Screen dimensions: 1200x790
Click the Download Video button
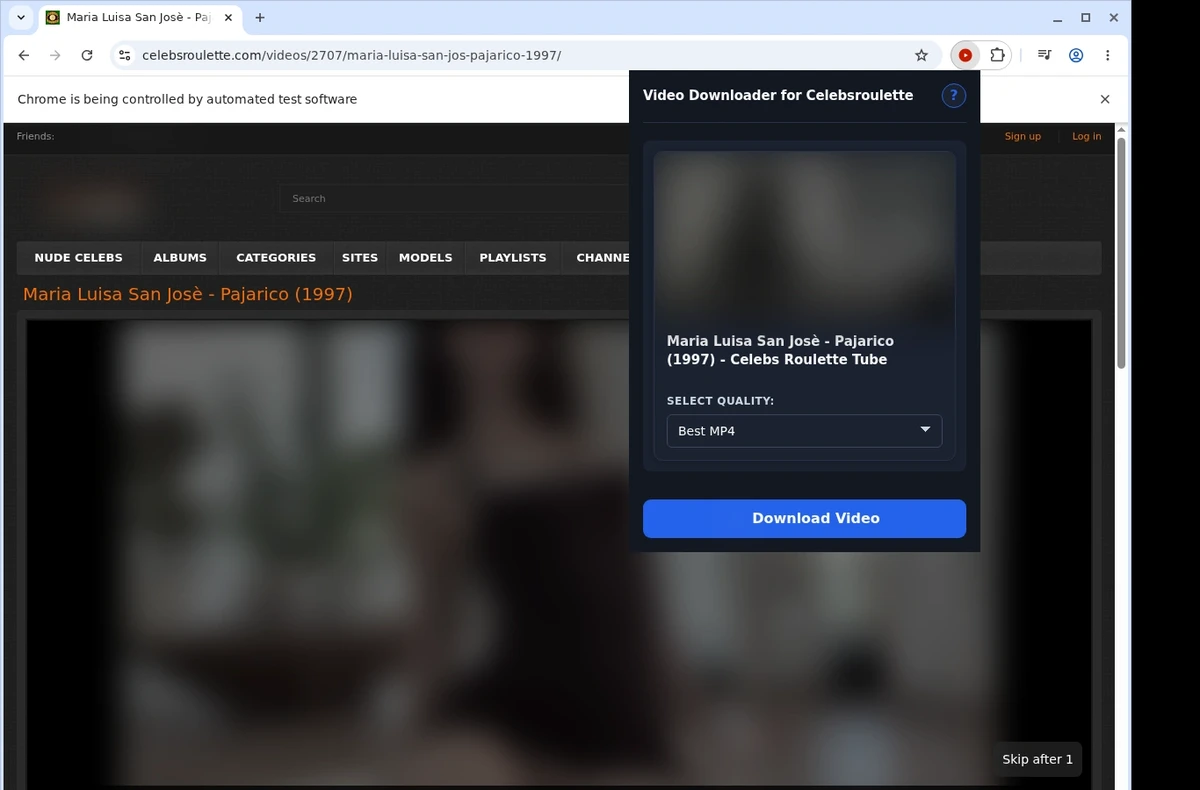[804, 518]
